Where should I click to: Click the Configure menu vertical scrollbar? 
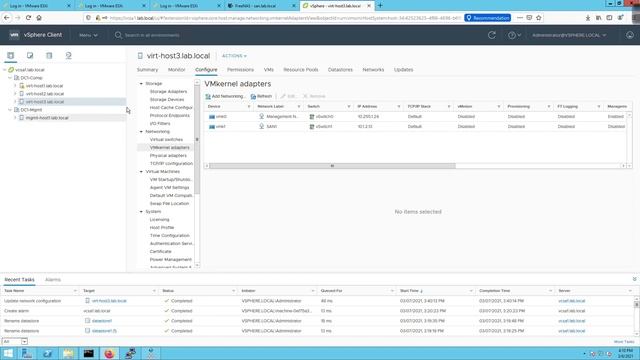pos(197,140)
